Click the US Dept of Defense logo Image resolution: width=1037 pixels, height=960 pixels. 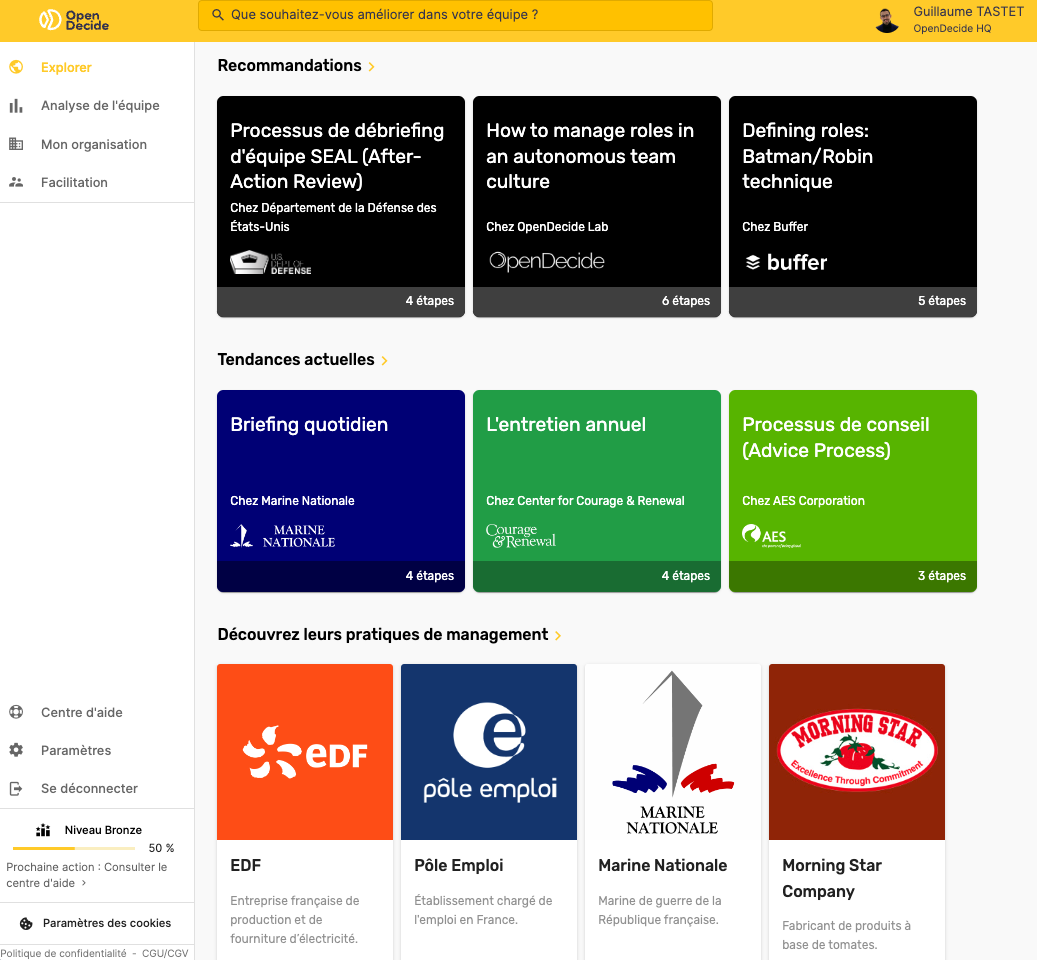point(270,262)
